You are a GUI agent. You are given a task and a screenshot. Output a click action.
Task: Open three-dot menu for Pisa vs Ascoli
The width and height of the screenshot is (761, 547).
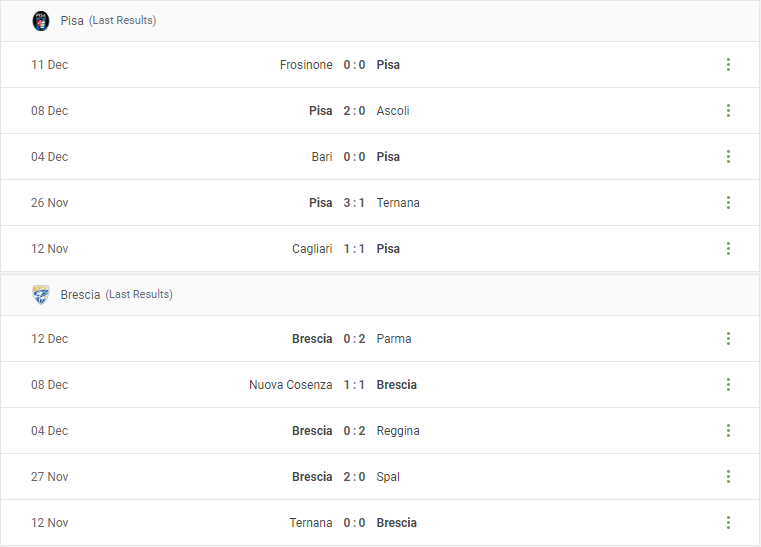[x=728, y=111]
